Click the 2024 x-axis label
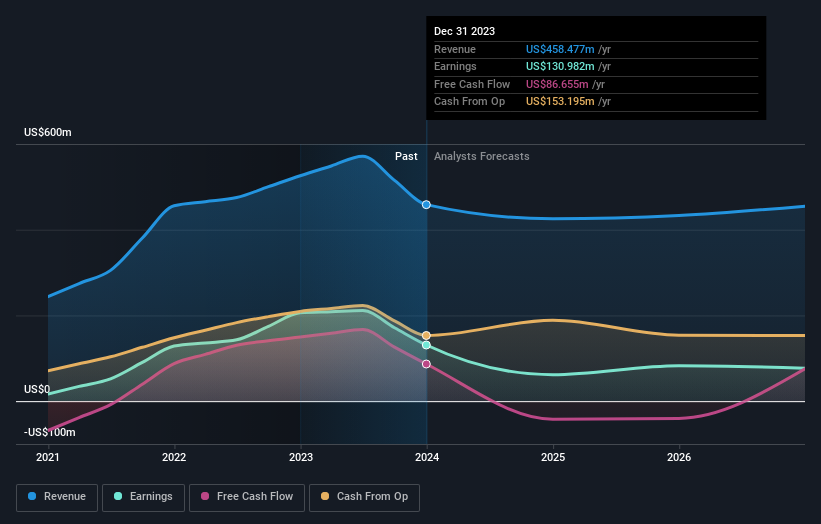The height and width of the screenshot is (524, 821). click(x=427, y=457)
